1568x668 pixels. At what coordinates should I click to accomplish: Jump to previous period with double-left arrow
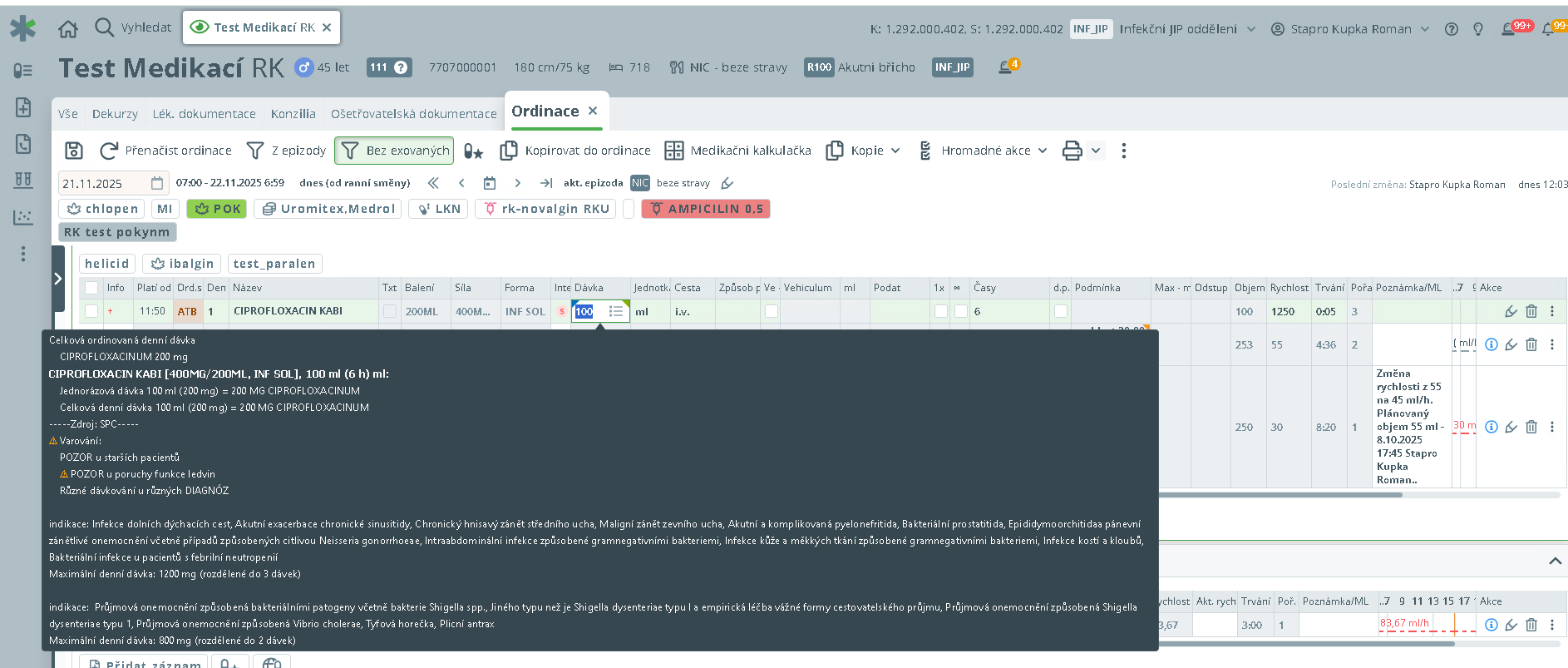[433, 183]
